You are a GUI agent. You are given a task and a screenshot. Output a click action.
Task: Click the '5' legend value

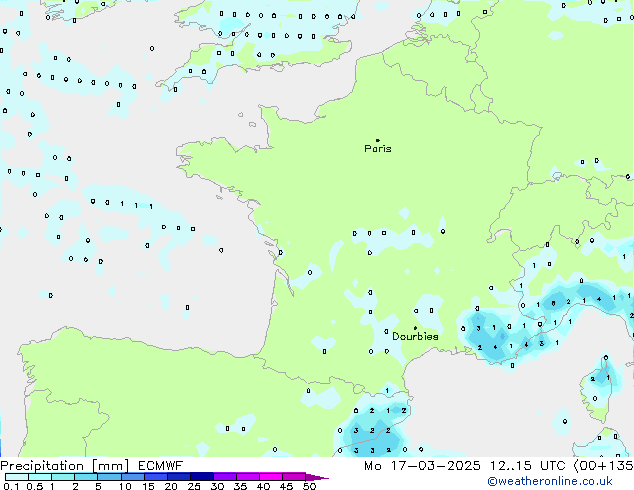pyautogui.click(x=98, y=486)
